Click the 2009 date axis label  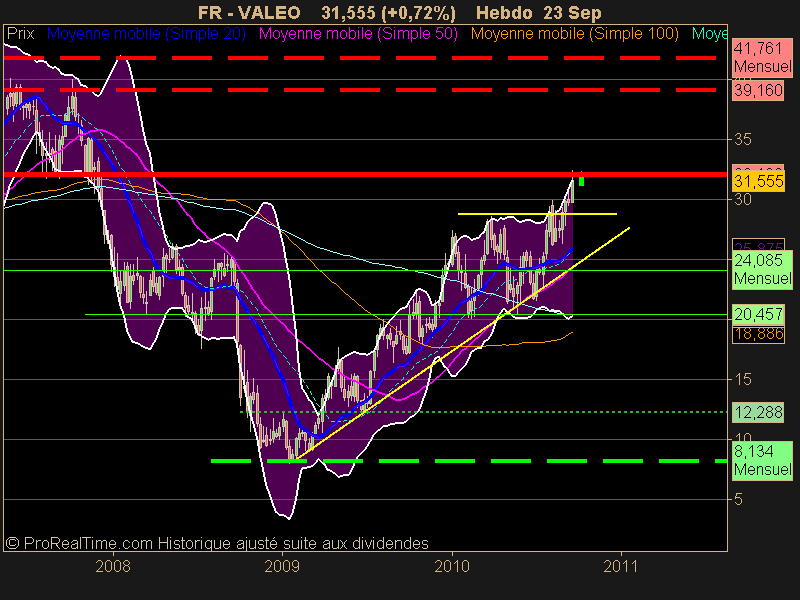282,566
